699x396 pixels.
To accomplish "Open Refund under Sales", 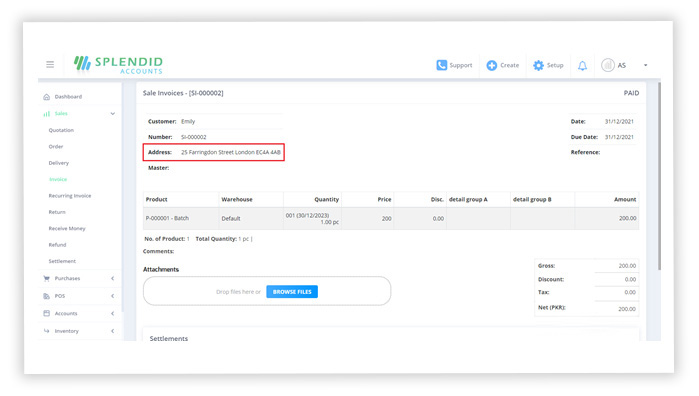I will tap(57, 245).
